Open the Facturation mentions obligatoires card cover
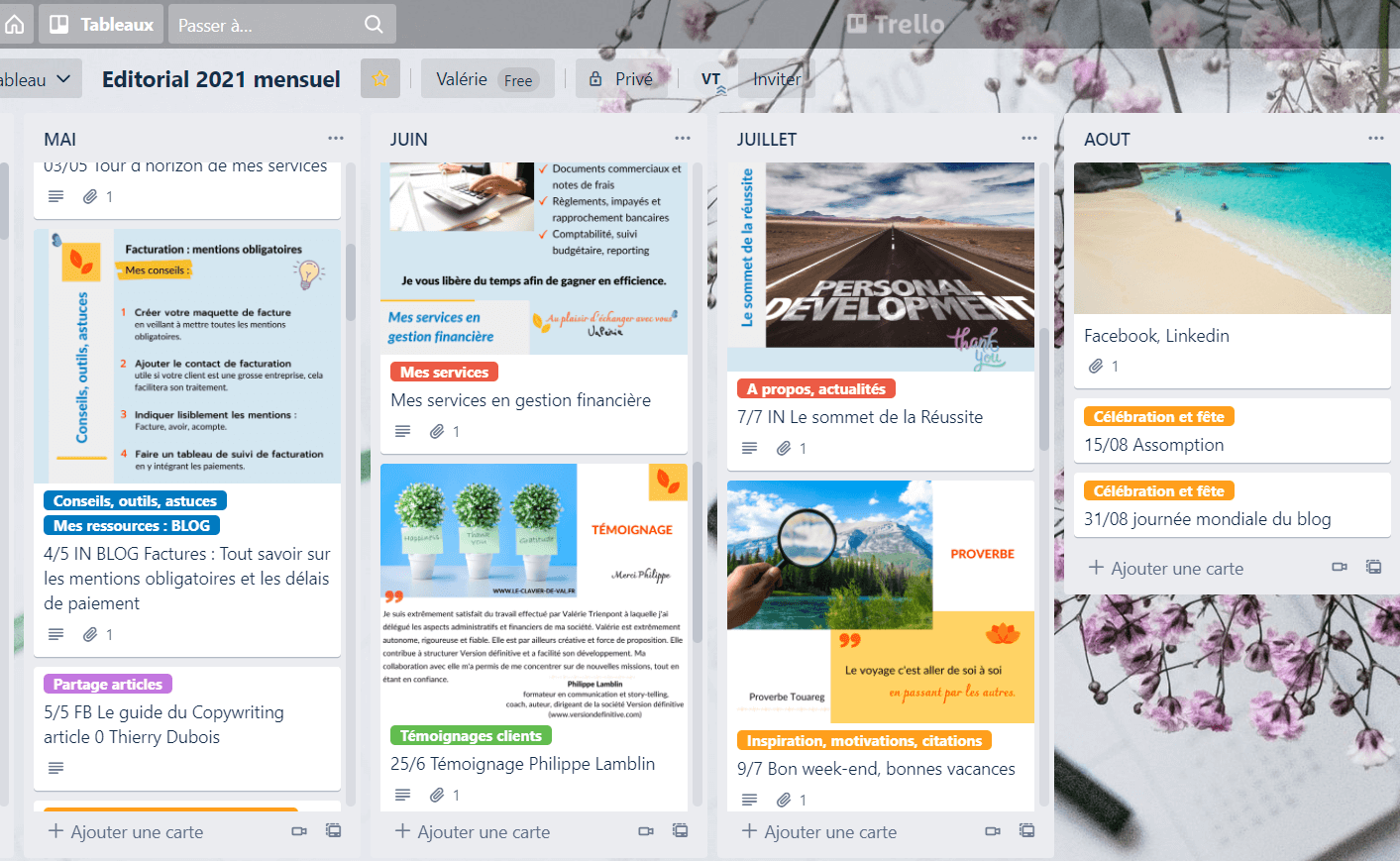The width and height of the screenshot is (1400, 861). coord(187,357)
